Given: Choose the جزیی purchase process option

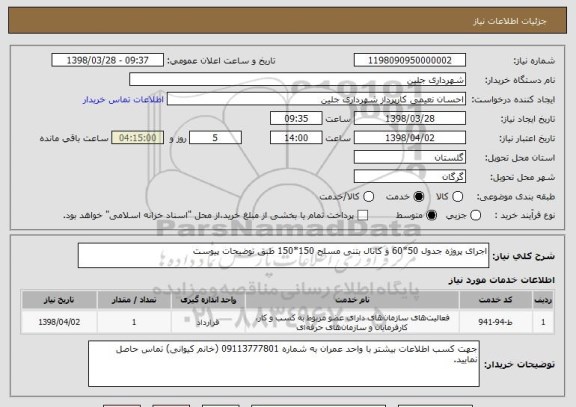Looking at the screenshot, I should [x=475, y=216].
